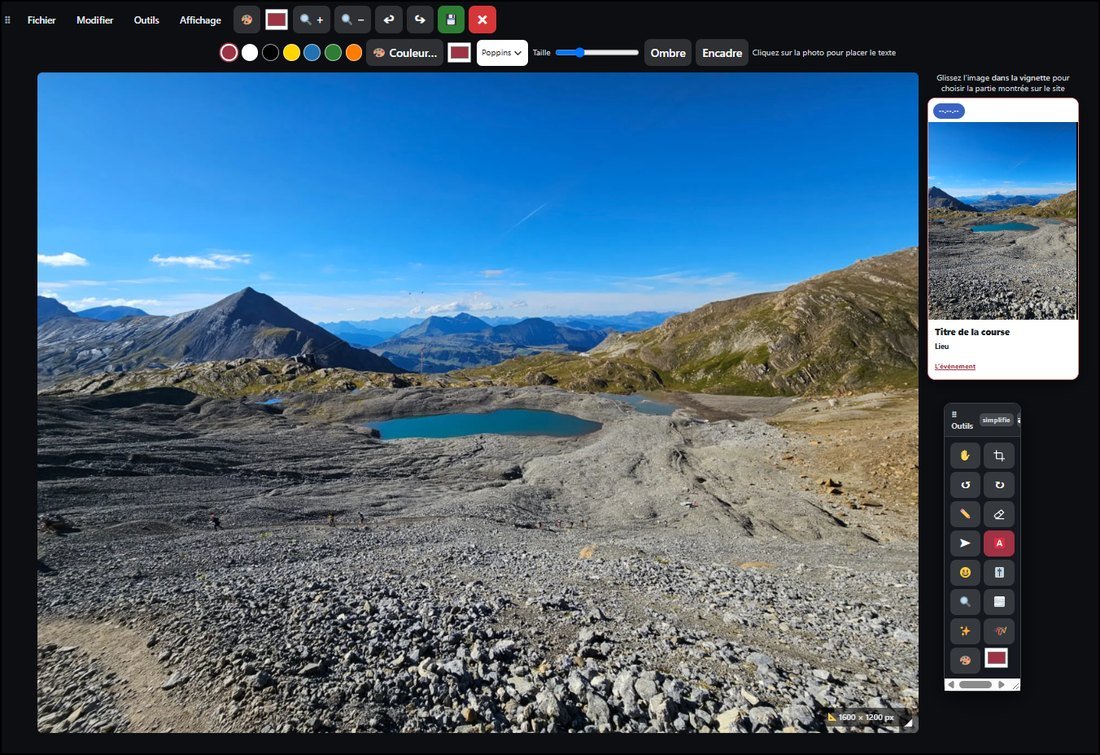Click the L'événement link in preview card
This screenshot has width=1100, height=755.
tap(955, 366)
